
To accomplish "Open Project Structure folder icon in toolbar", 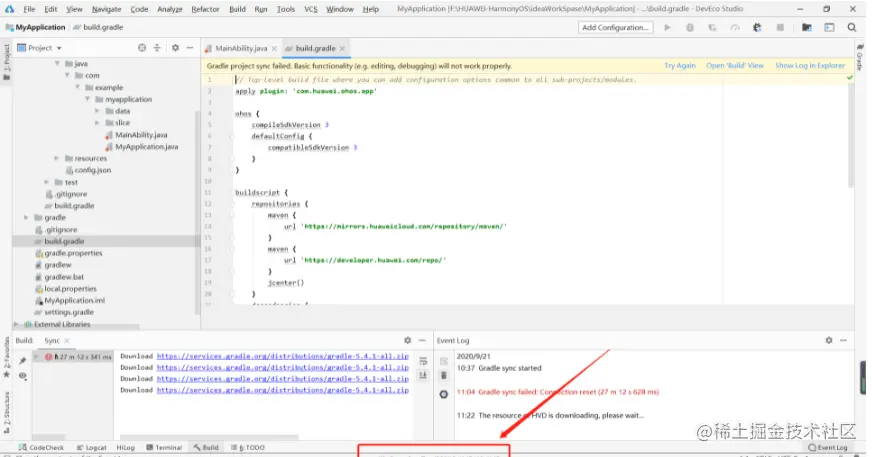I will pyautogui.click(x=806, y=27).
